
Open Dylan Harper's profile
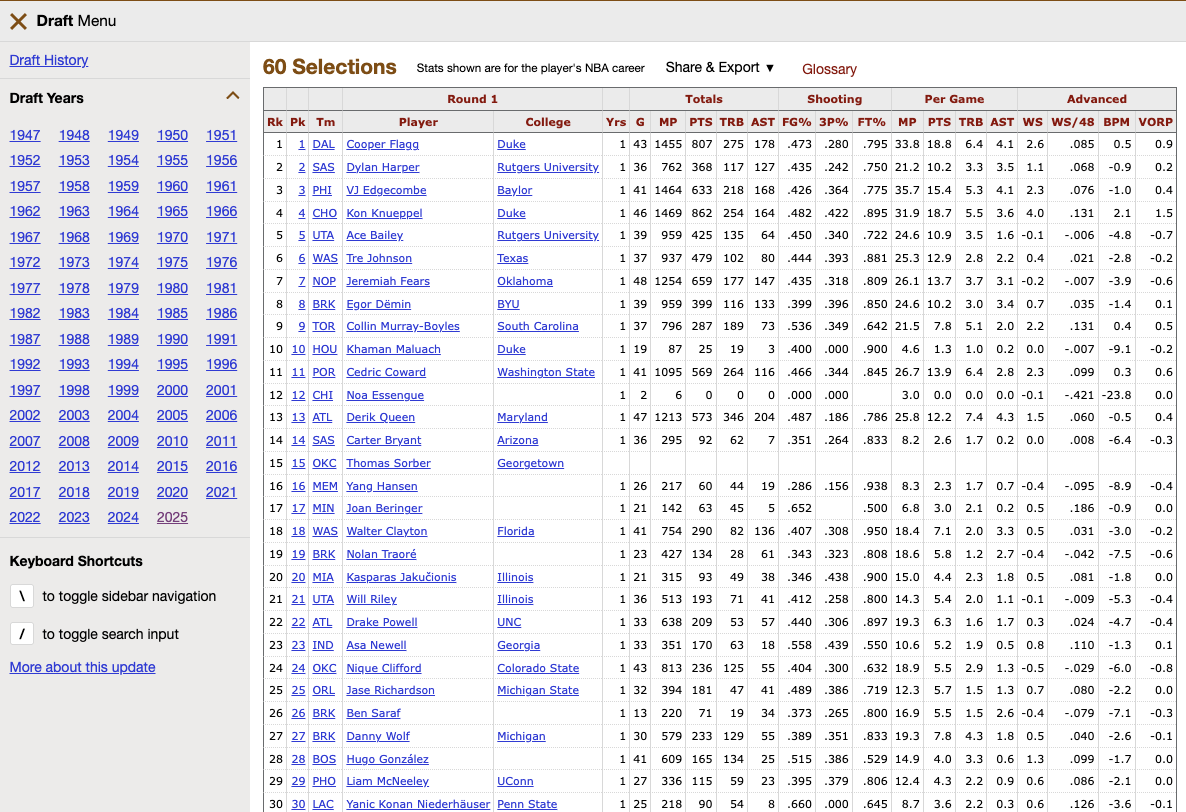click(x=381, y=167)
